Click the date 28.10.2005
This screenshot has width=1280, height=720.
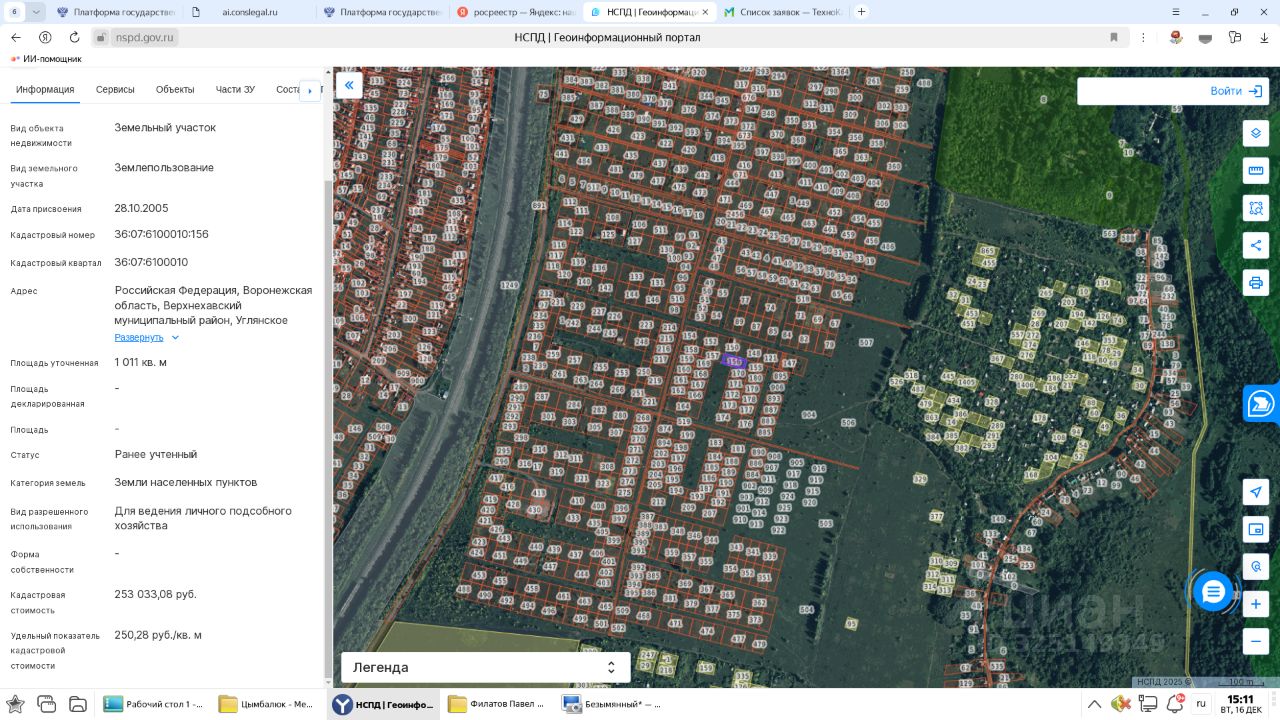(141, 208)
